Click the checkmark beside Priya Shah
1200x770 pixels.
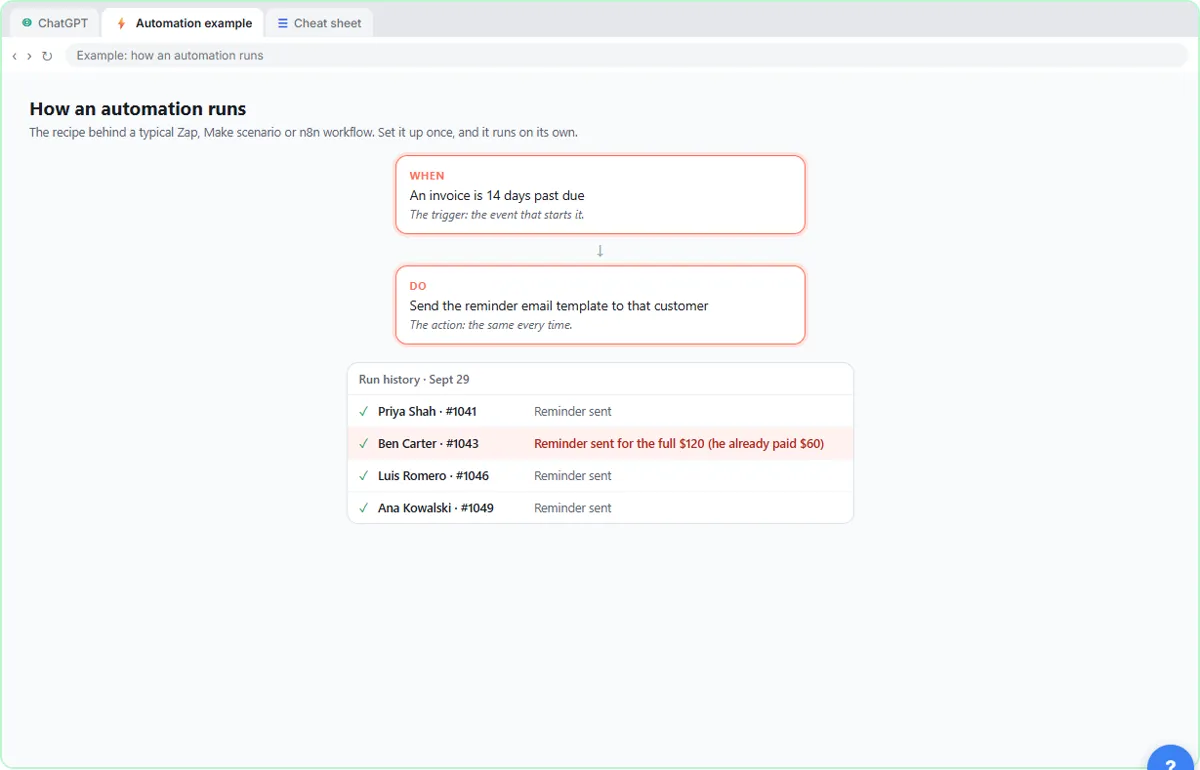(364, 411)
